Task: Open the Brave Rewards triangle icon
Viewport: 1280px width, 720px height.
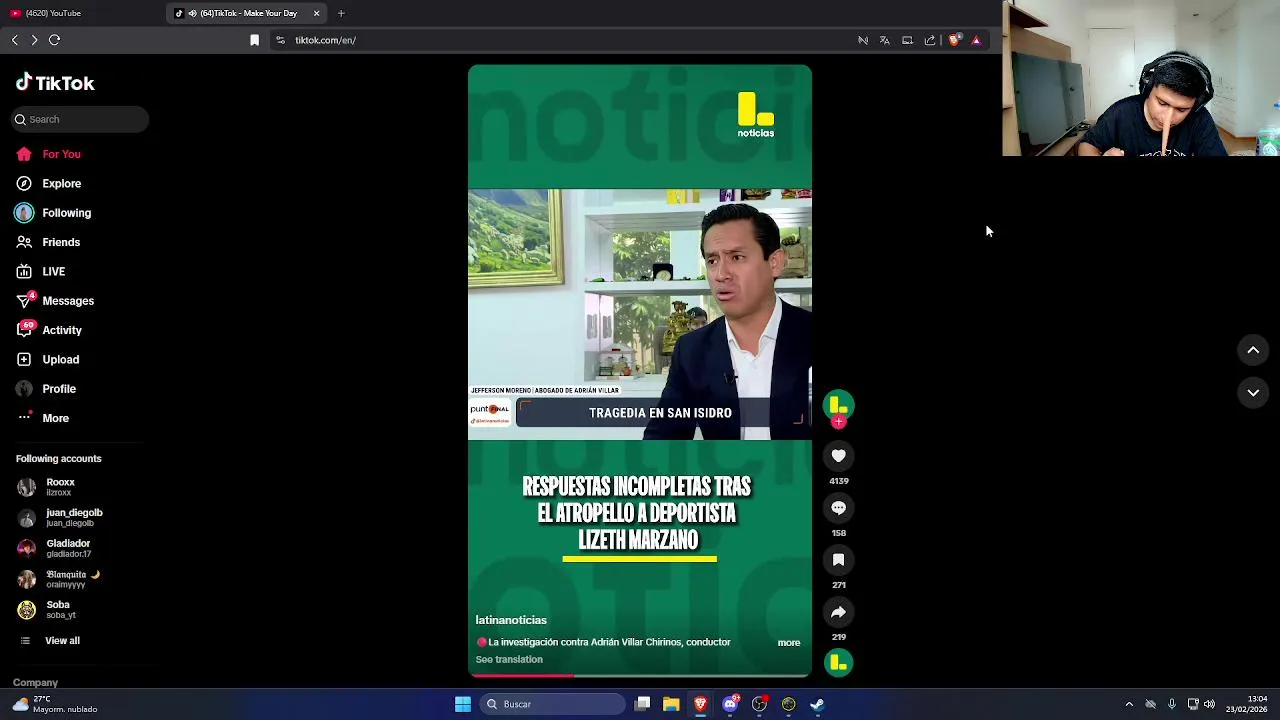Action: click(x=976, y=40)
